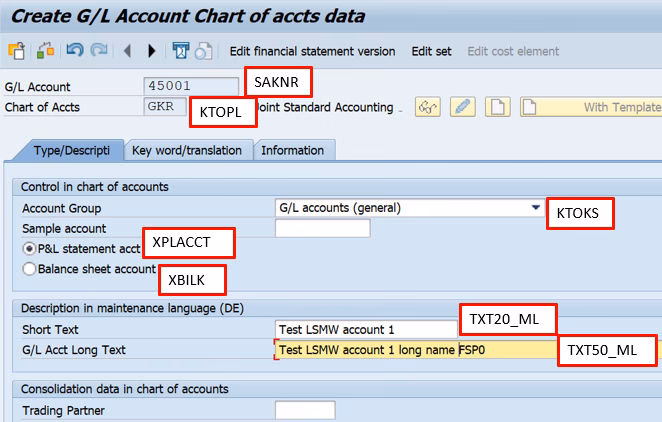Click the Change pencil icon
The width and height of the screenshot is (662, 422).
tap(463, 107)
